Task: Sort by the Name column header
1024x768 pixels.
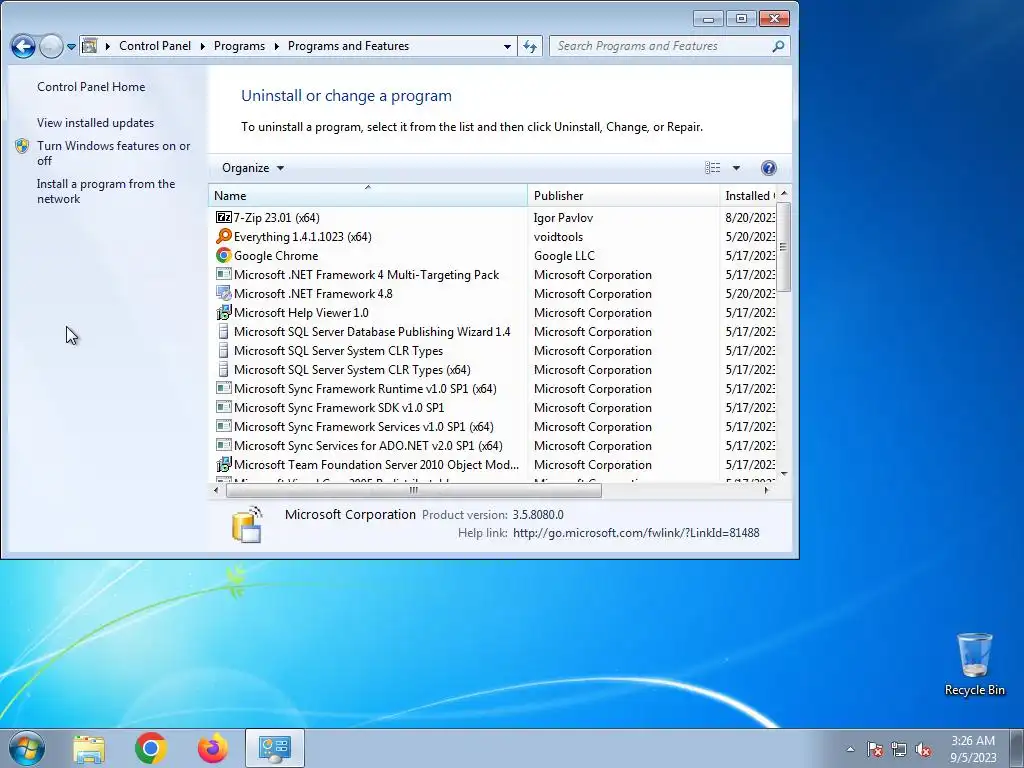Action: click(x=368, y=195)
